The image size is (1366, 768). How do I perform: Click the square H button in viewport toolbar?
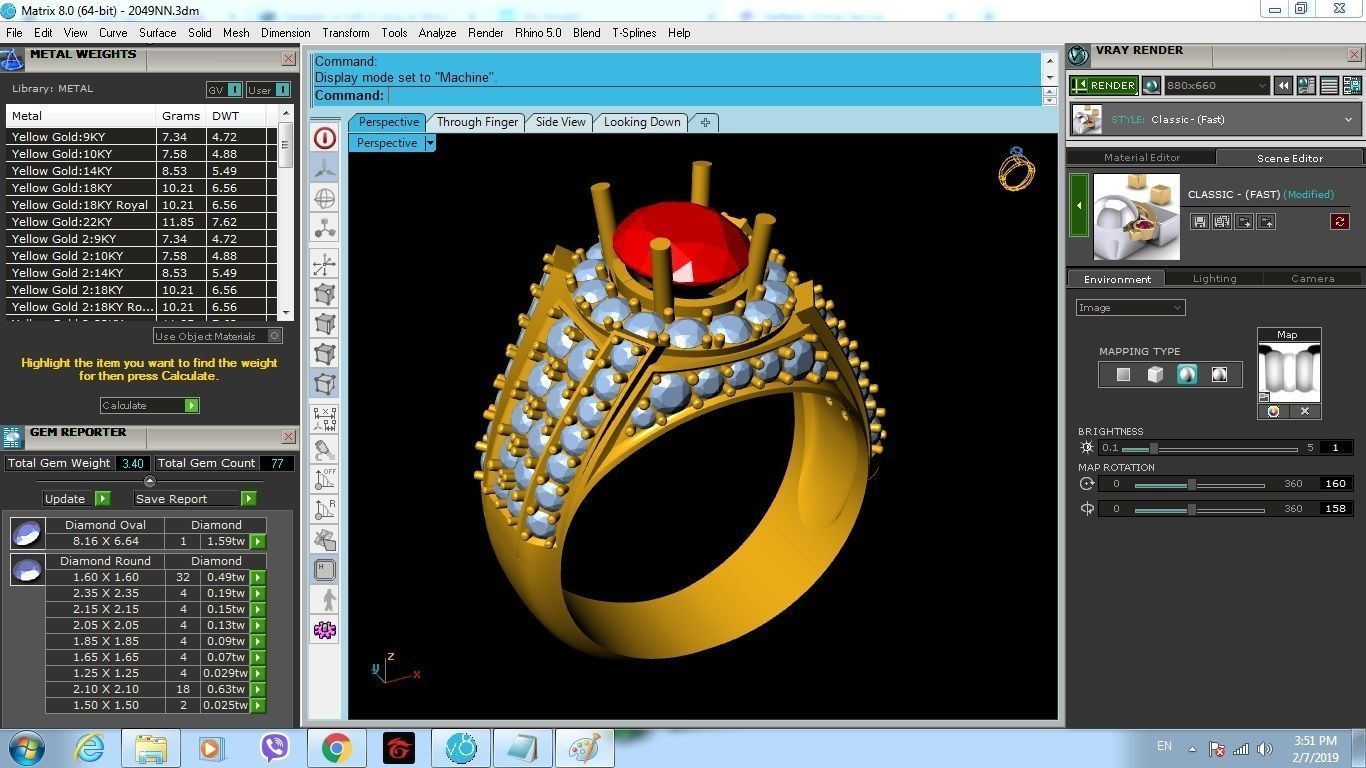point(324,570)
